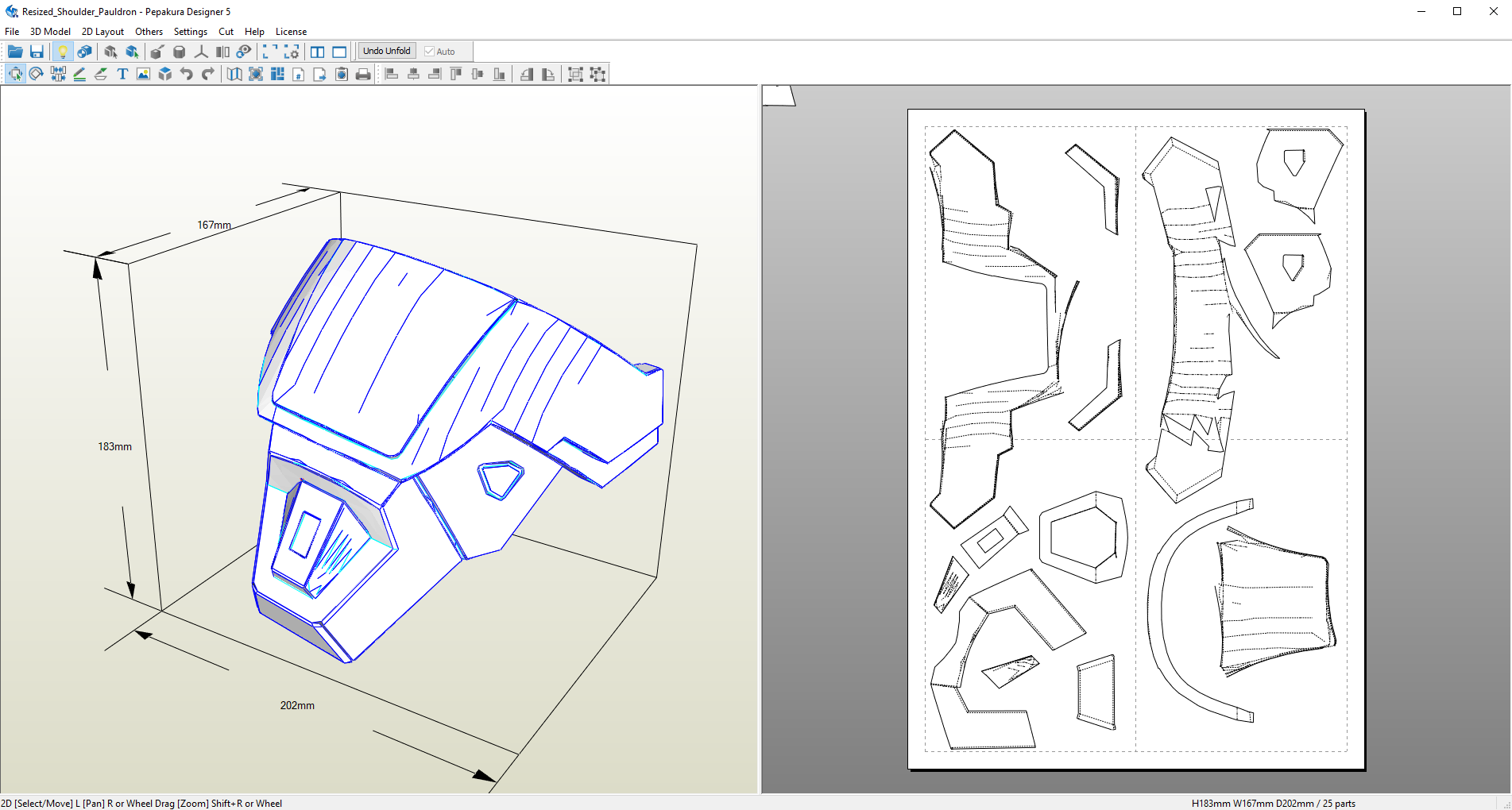The height and width of the screenshot is (810, 1512).
Task: Click the redo arrow icon
Action: (x=208, y=74)
